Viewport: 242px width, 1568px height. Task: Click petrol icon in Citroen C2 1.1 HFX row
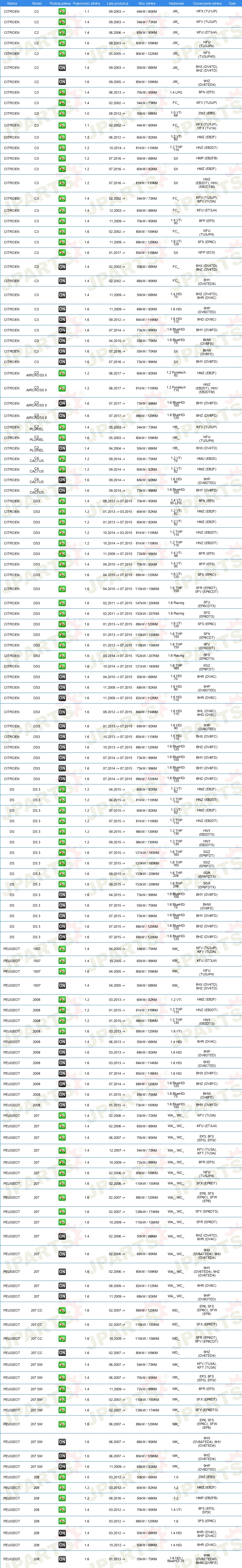tap(62, 11)
